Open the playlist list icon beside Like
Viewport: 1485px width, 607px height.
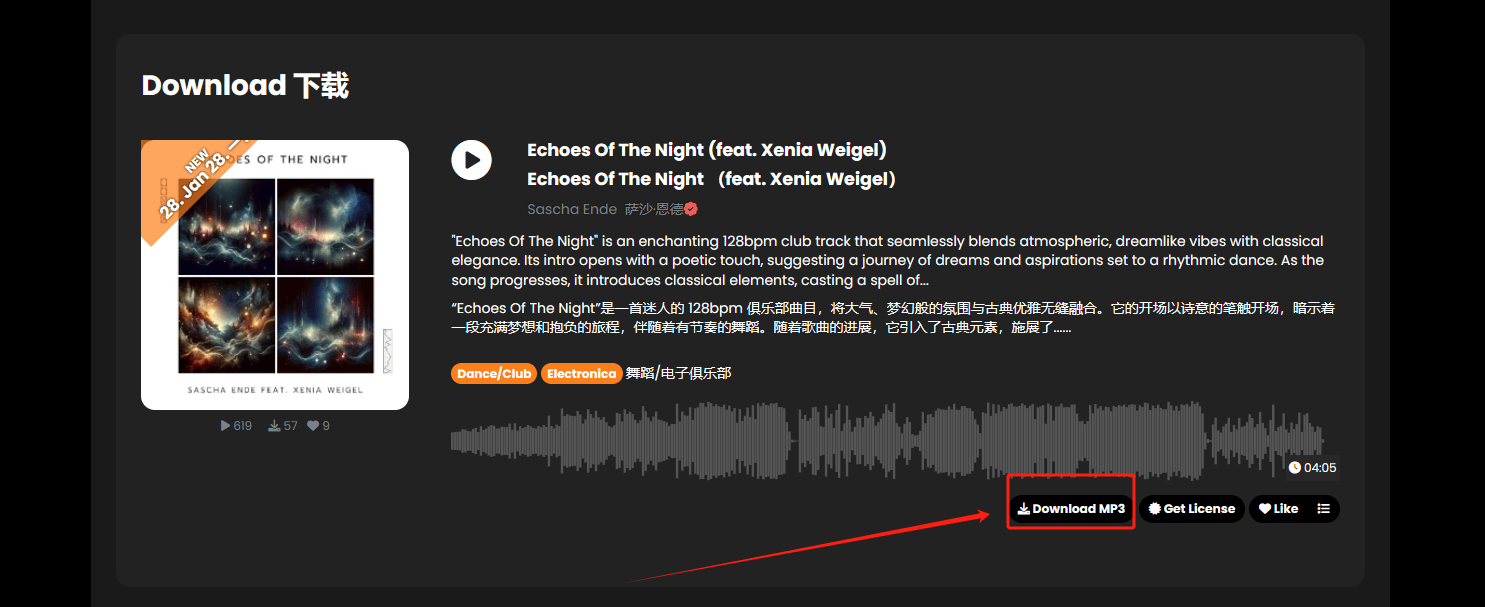pyautogui.click(x=1324, y=509)
